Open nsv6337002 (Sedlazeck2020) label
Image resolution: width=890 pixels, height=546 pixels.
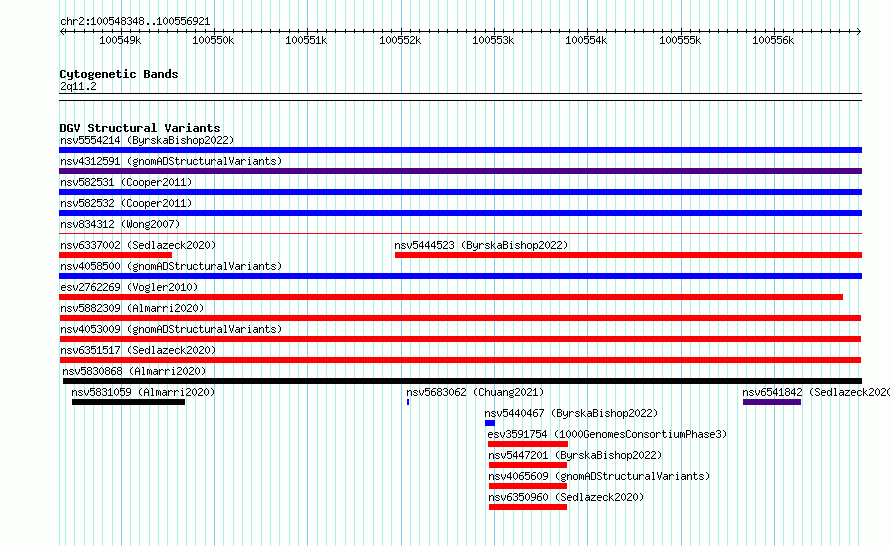click(138, 245)
